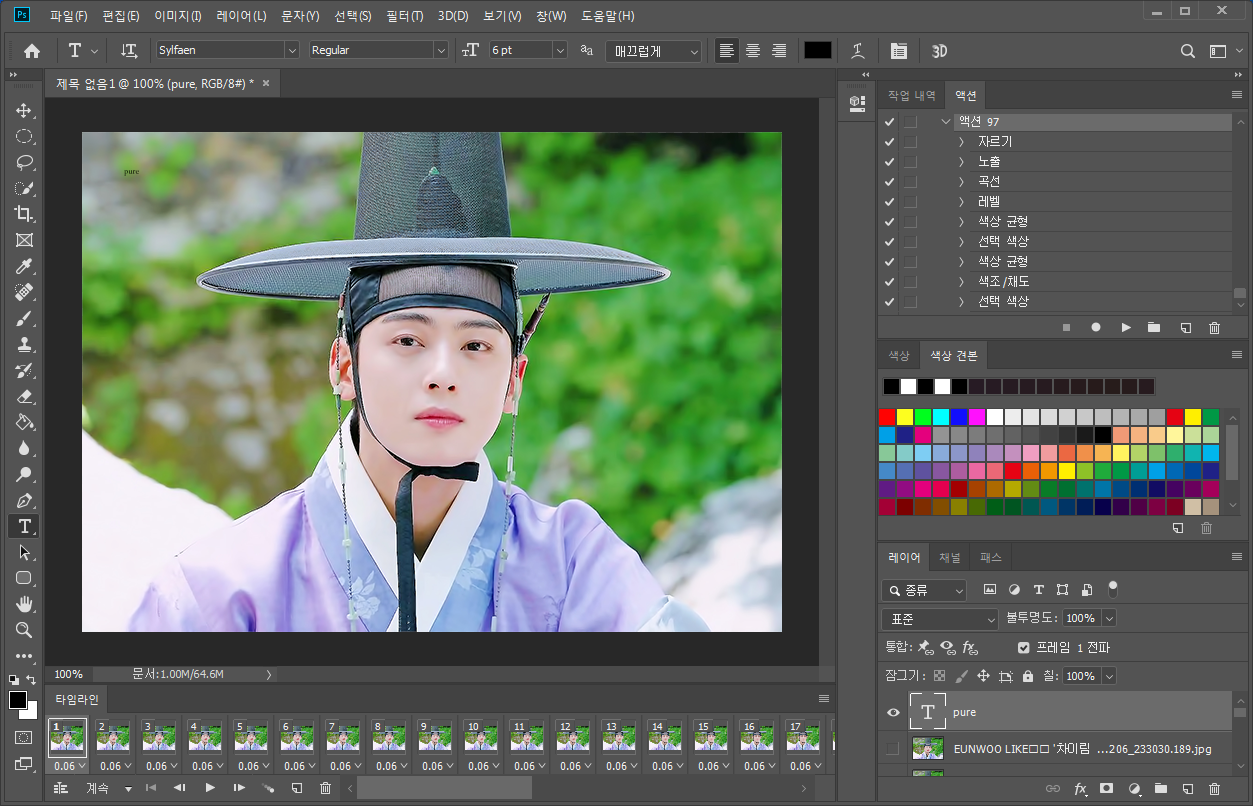
Task: Select the Dodge tool
Action: (24, 474)
